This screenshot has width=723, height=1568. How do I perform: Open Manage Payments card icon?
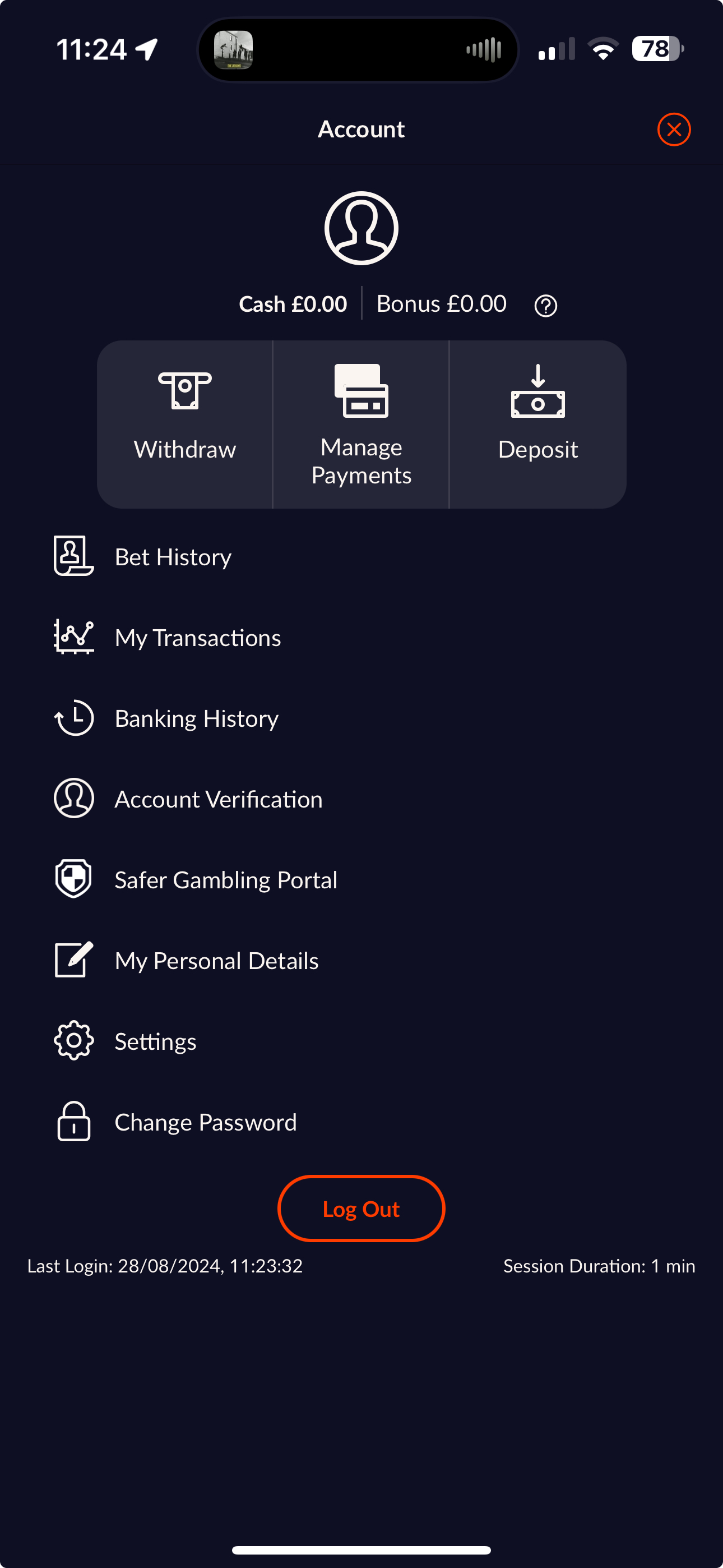coord(361,391)
